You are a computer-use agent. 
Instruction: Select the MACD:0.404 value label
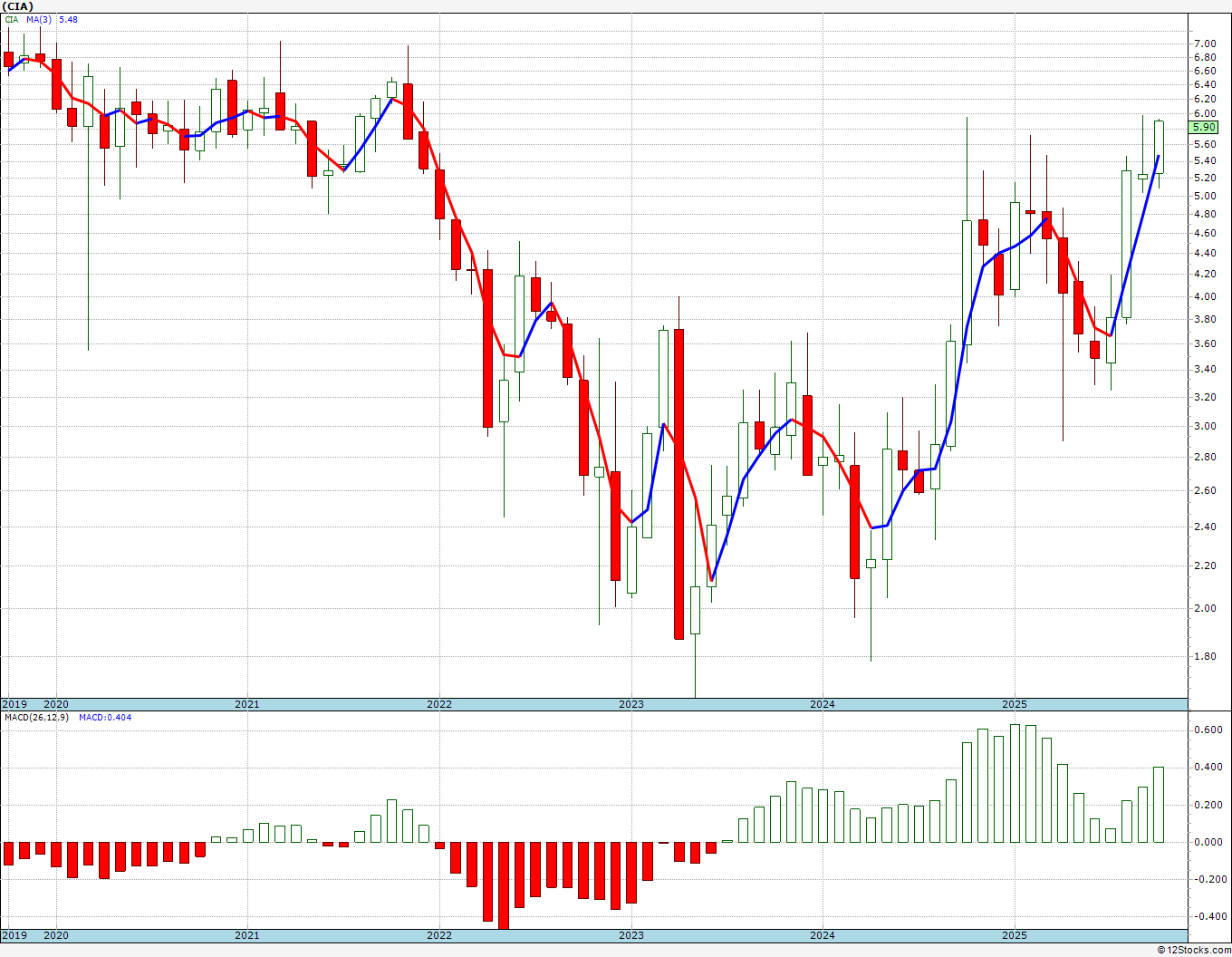[105, 717]
